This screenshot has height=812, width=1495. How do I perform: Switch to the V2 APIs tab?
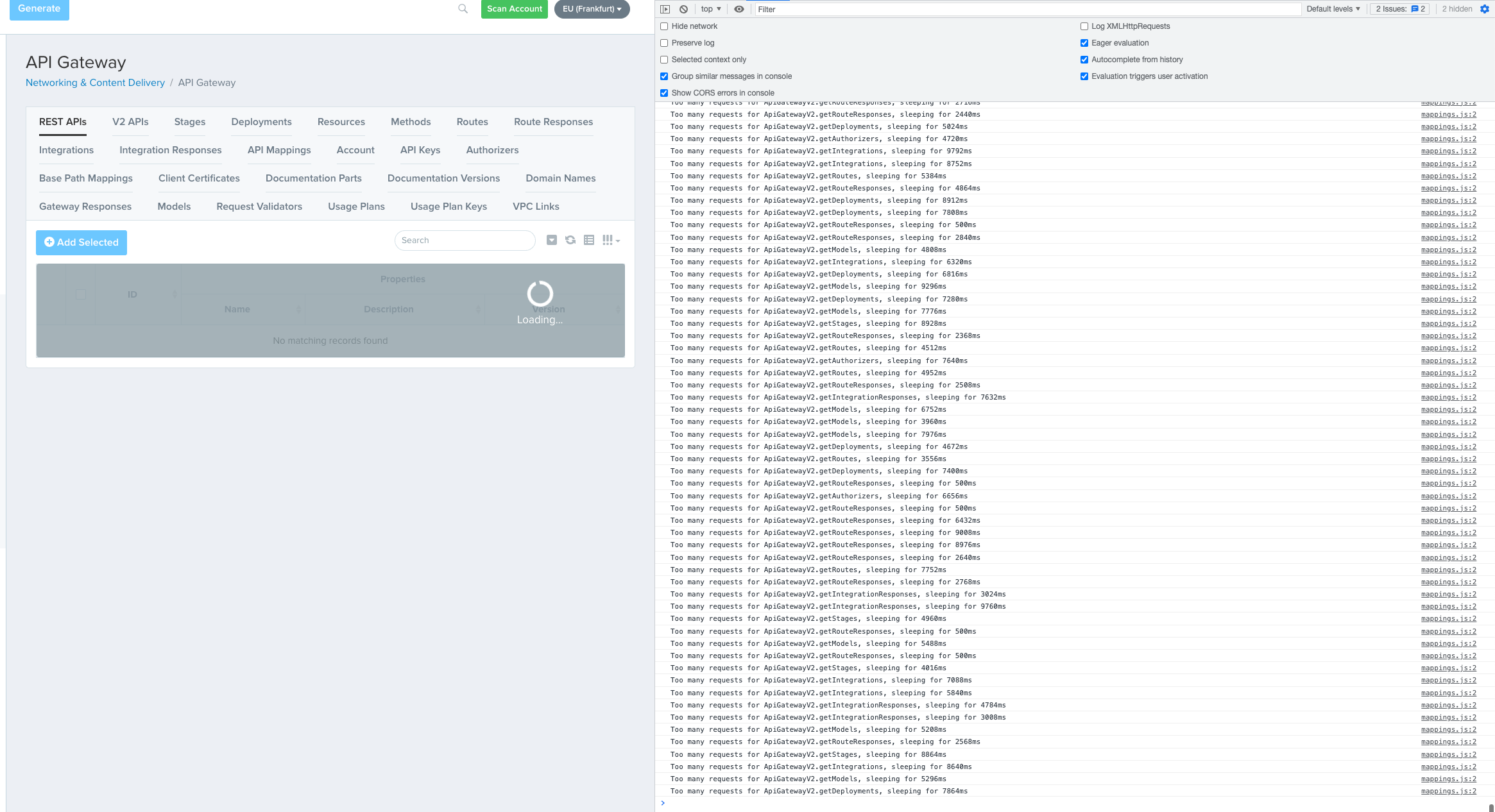point(130,122)
